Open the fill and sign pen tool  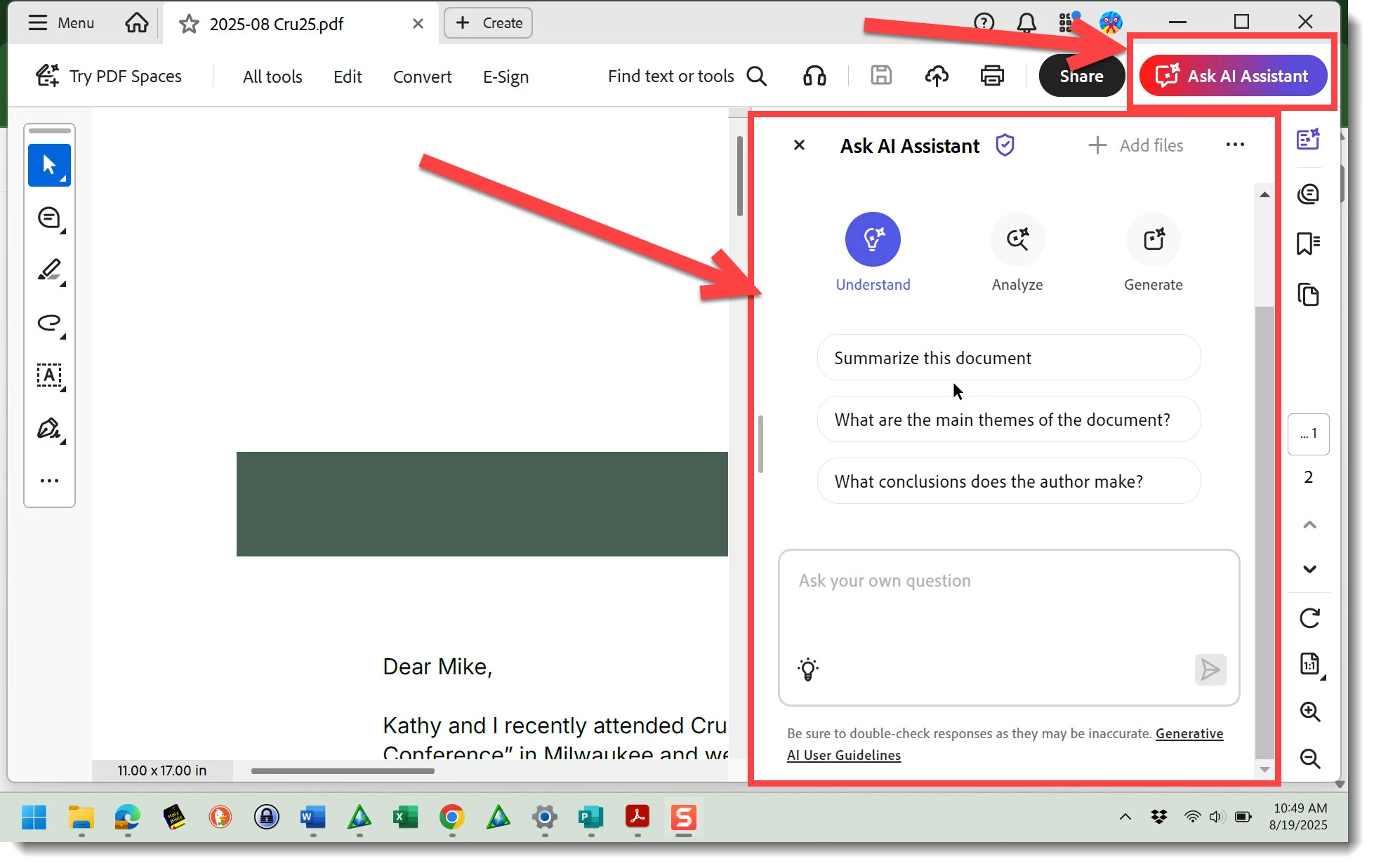[49, 428]
